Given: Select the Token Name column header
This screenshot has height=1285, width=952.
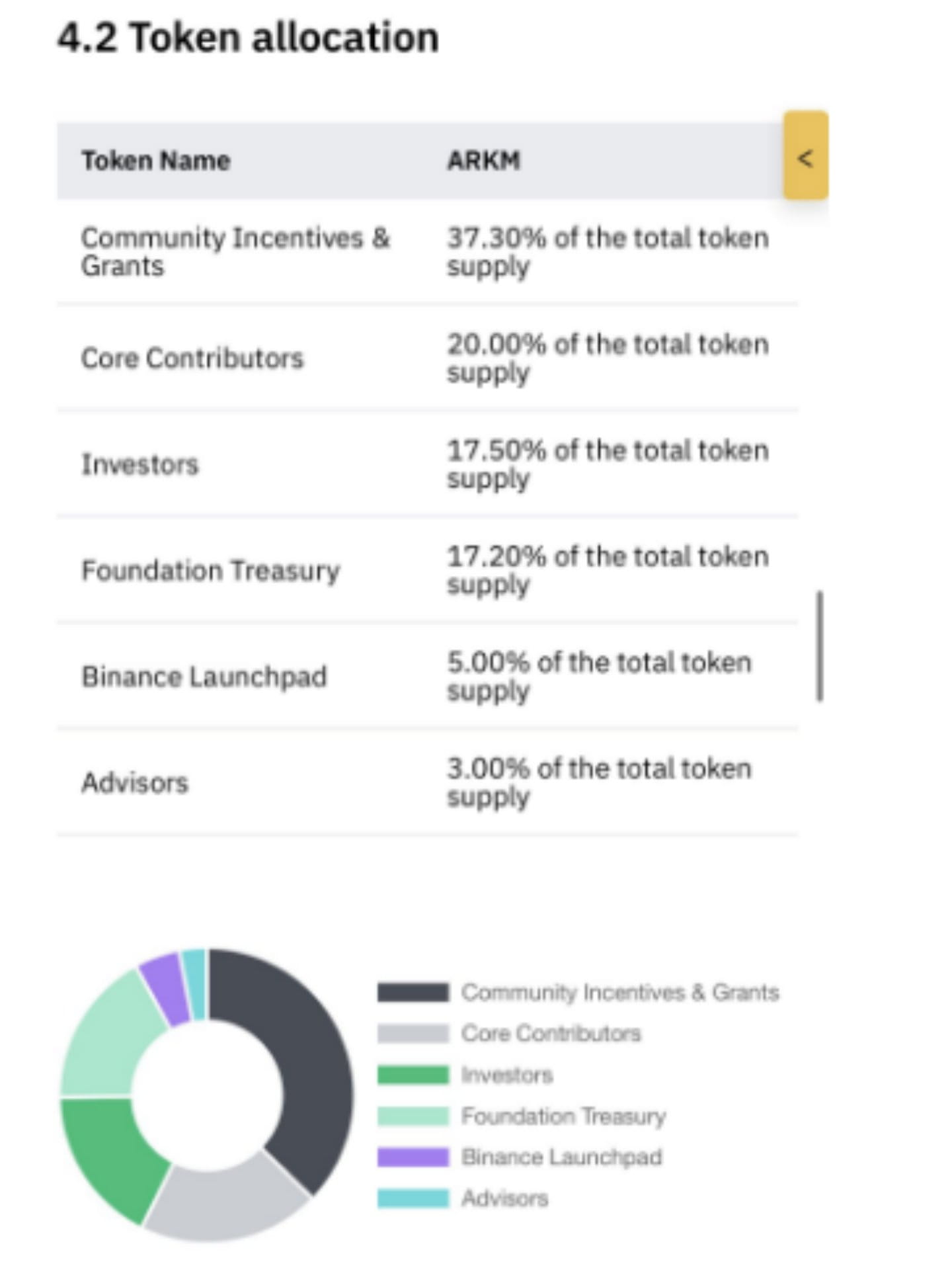Looking at the screenshot, I should [x=156, y=161].
